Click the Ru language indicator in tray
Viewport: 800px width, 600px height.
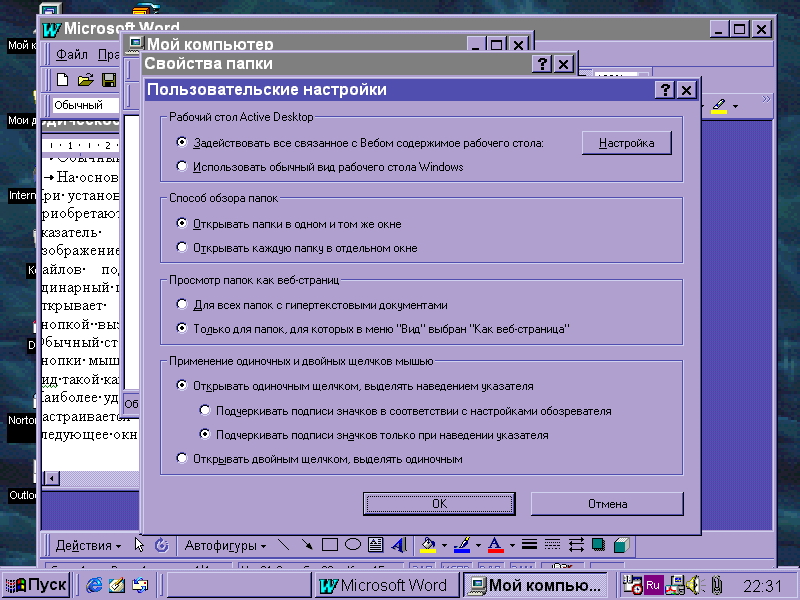point(653,585)
